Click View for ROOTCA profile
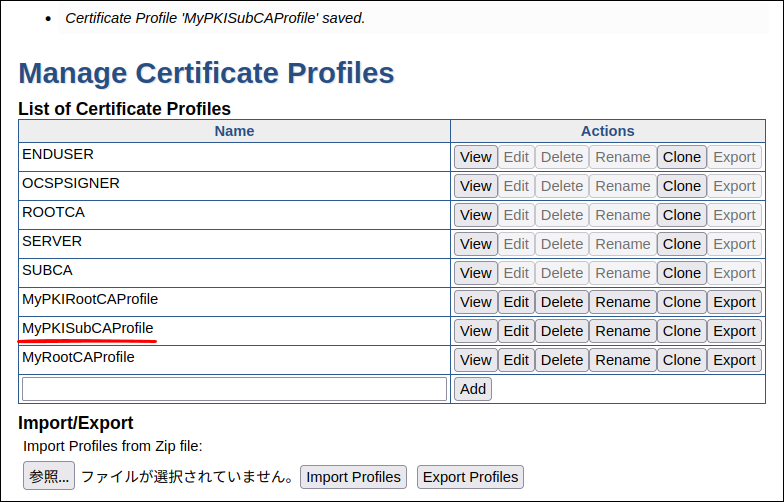Screen dimensions: 784x502 point(475,215)
